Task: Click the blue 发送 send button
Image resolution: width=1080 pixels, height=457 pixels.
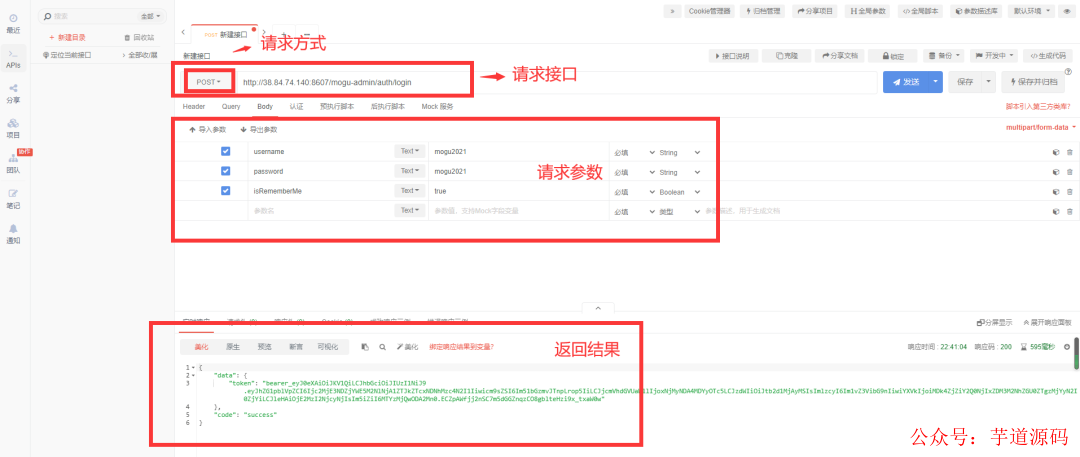Action: click(x=906, y=82)
